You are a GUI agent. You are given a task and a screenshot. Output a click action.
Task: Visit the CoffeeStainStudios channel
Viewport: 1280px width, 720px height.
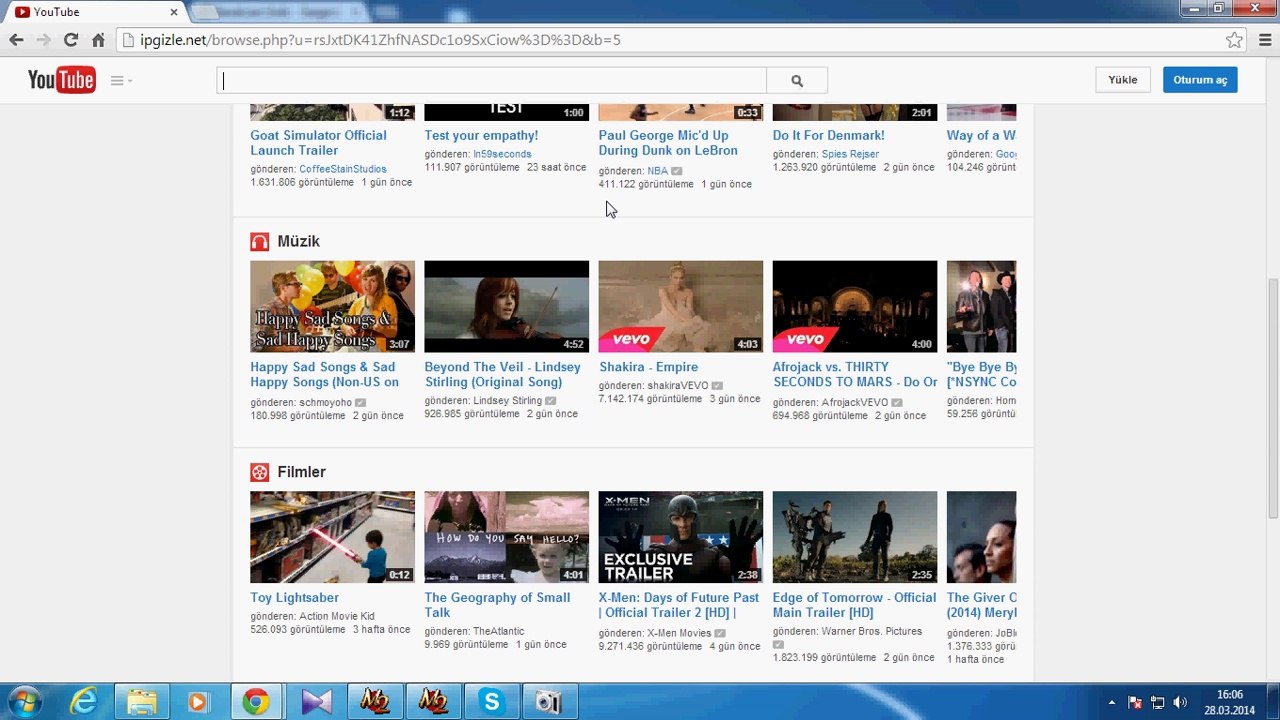[x=343, y=169]
